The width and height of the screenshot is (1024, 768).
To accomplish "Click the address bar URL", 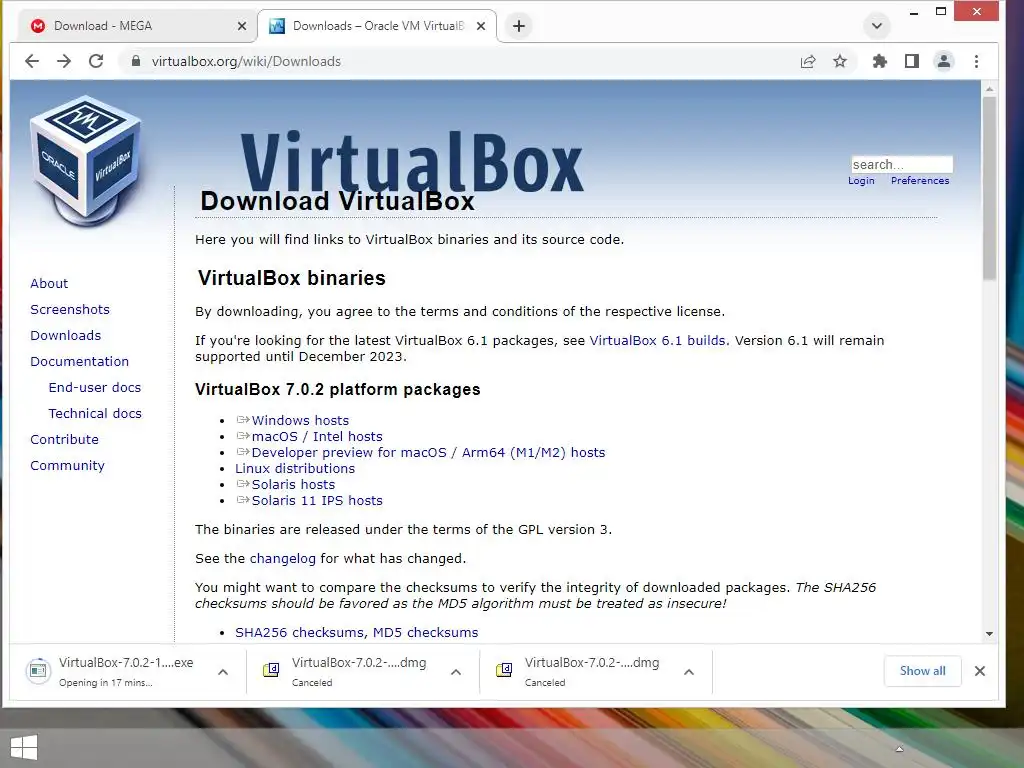I will pyautogui.click(x=246, y=61).
